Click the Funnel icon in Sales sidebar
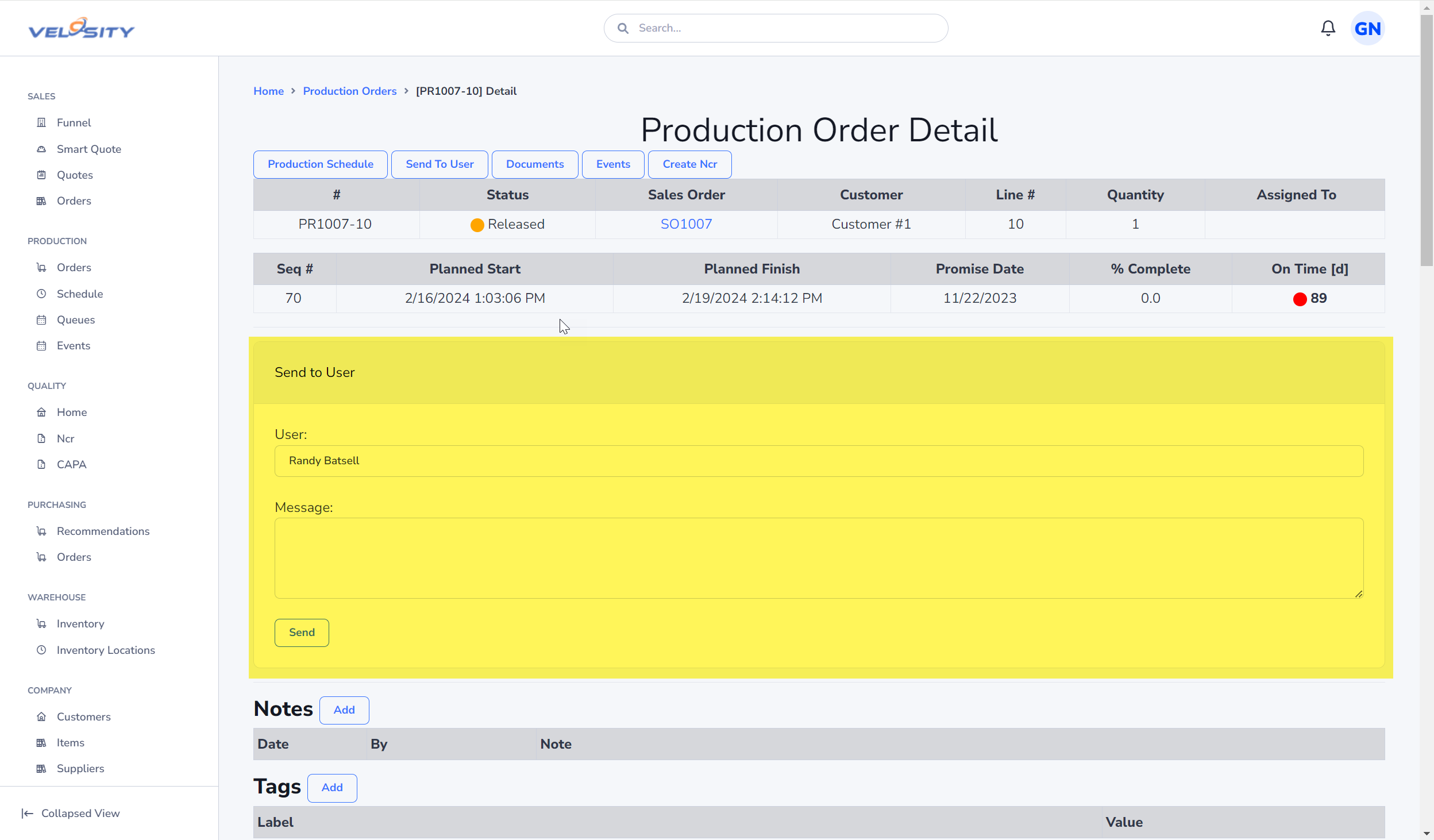The width and height of the screenshot is (1434, 840). [x=41, y=122]
